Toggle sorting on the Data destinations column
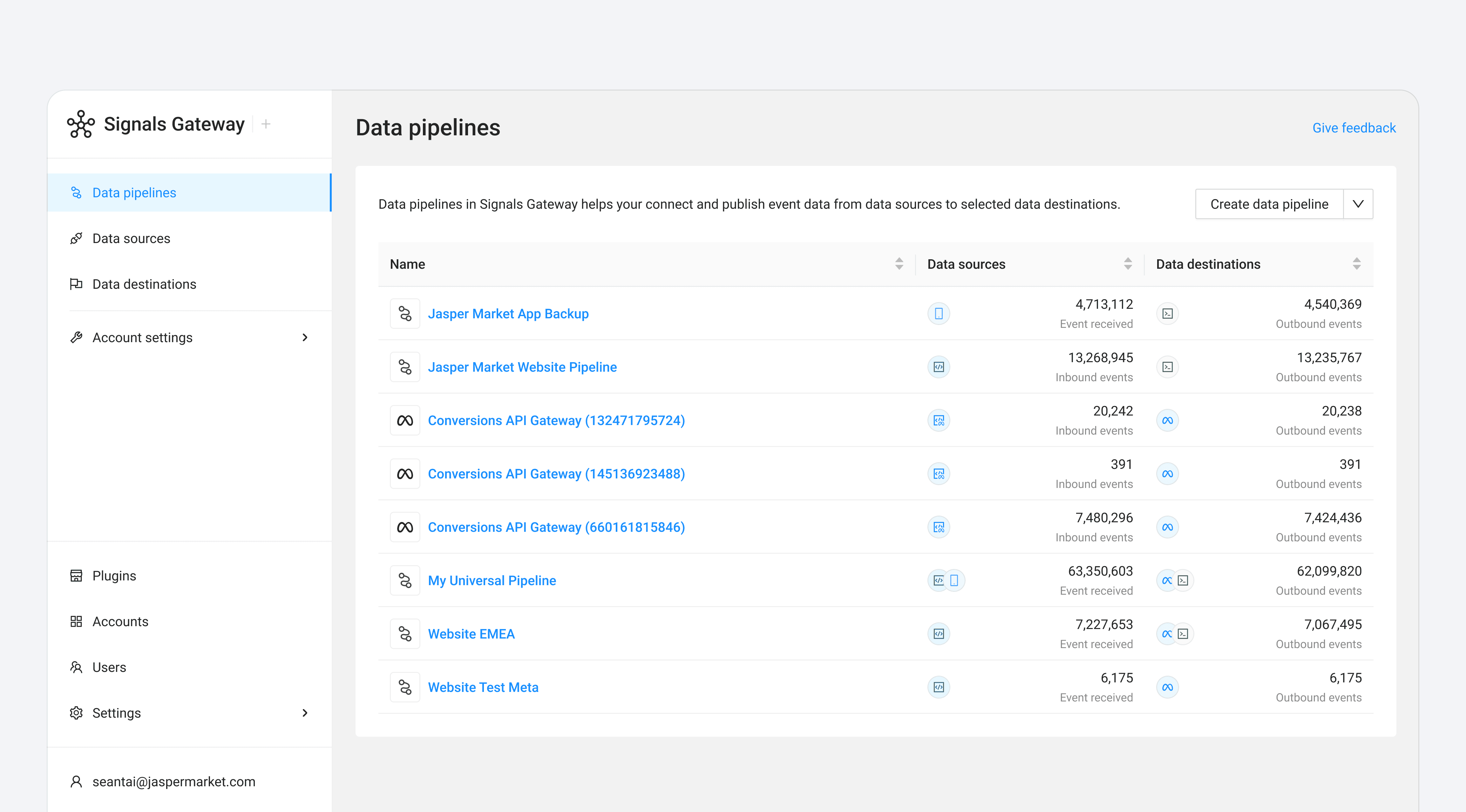The image size is (1466, 812). click(1357, 264)
